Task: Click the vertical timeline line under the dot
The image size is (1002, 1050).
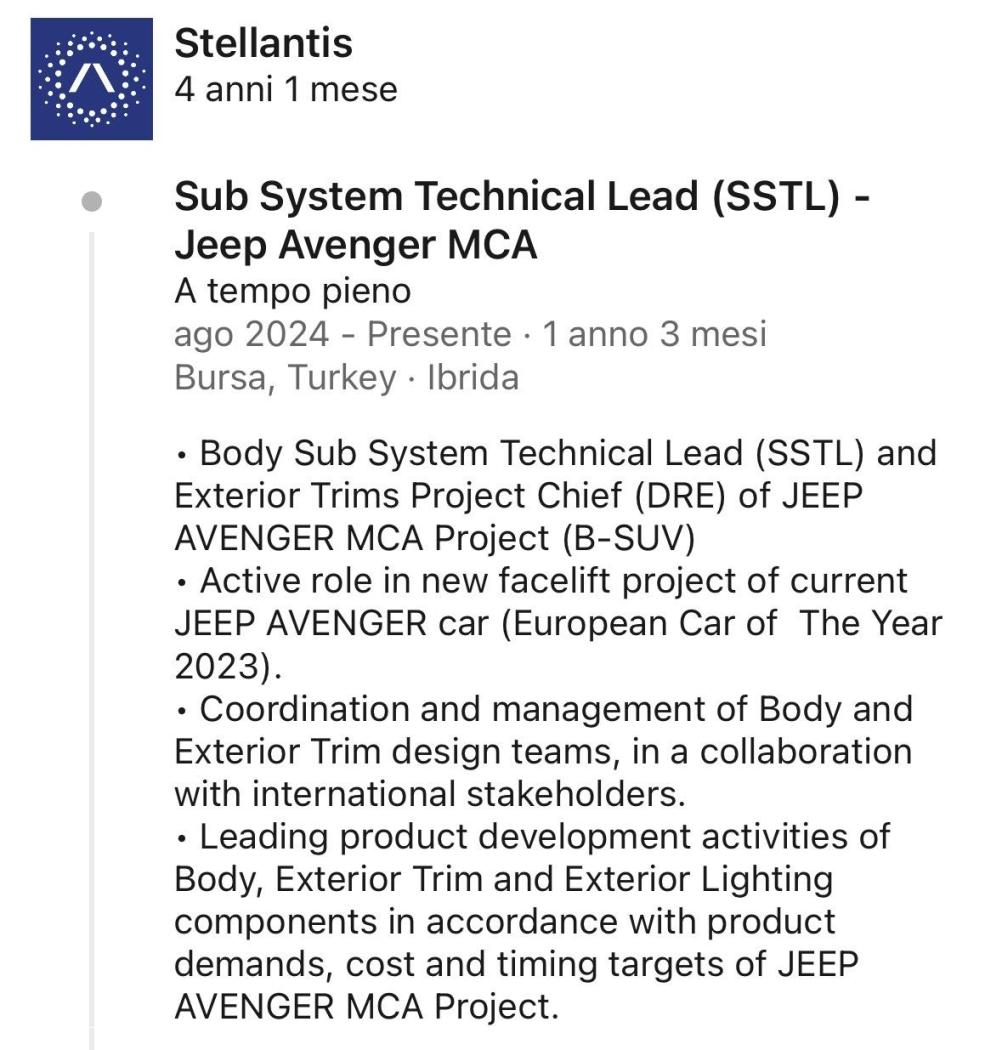Action: pyautogui.click(x=92, y=600)
